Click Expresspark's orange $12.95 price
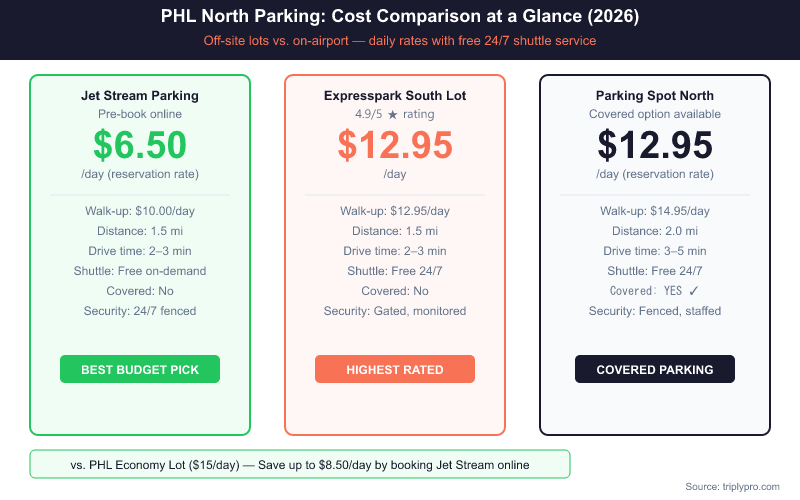The height and width of the screenshot is (500, 800). coord(395,145)
